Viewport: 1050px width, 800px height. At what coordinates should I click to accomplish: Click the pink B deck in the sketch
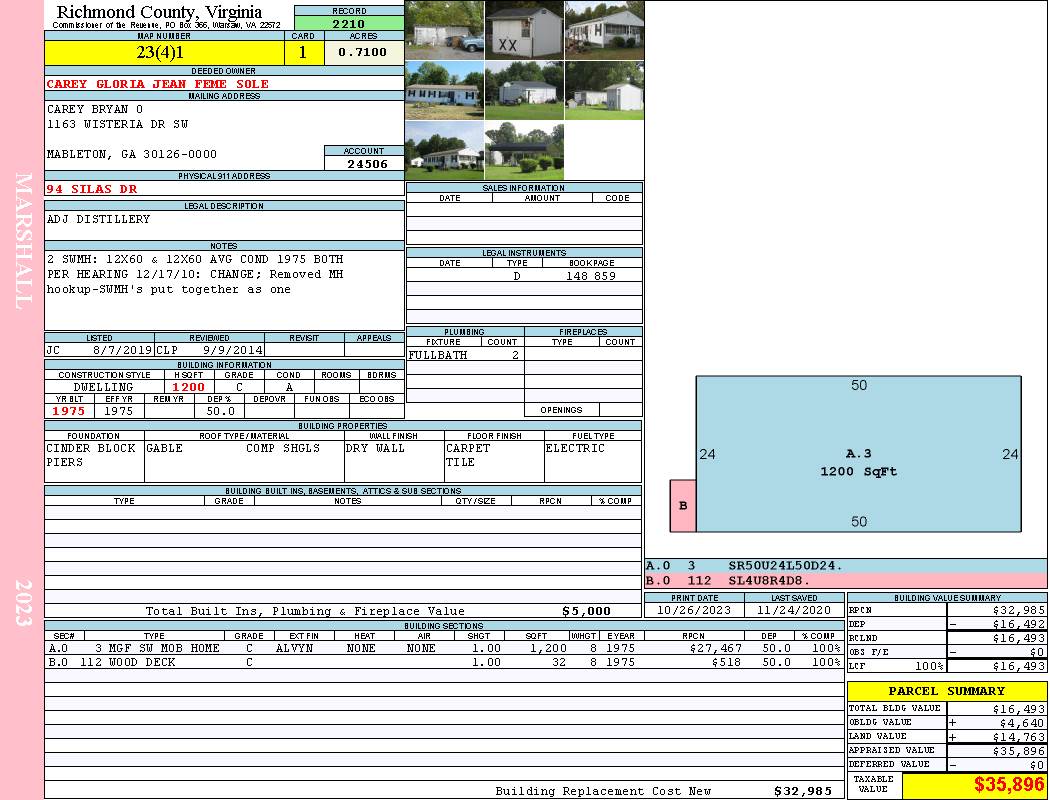pos(683,506)
